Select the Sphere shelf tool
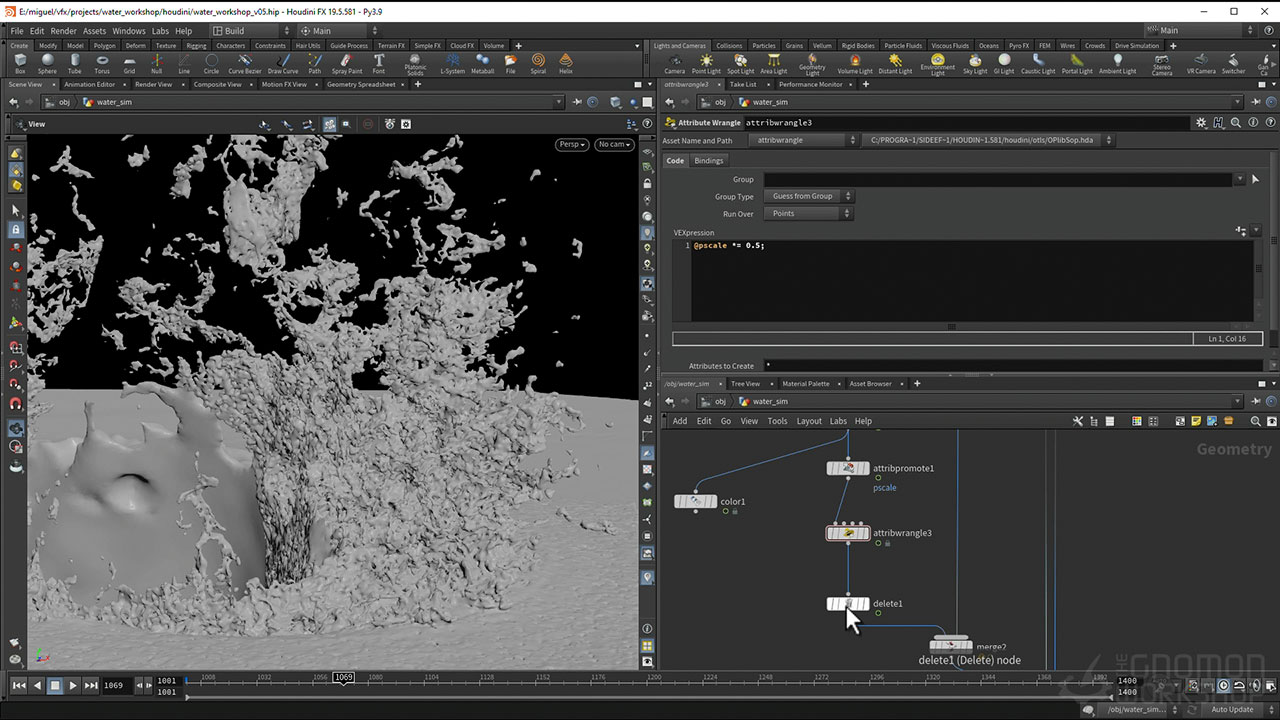Image resolution: width=1280 pixels, height=720 pixels. [47, 63]
